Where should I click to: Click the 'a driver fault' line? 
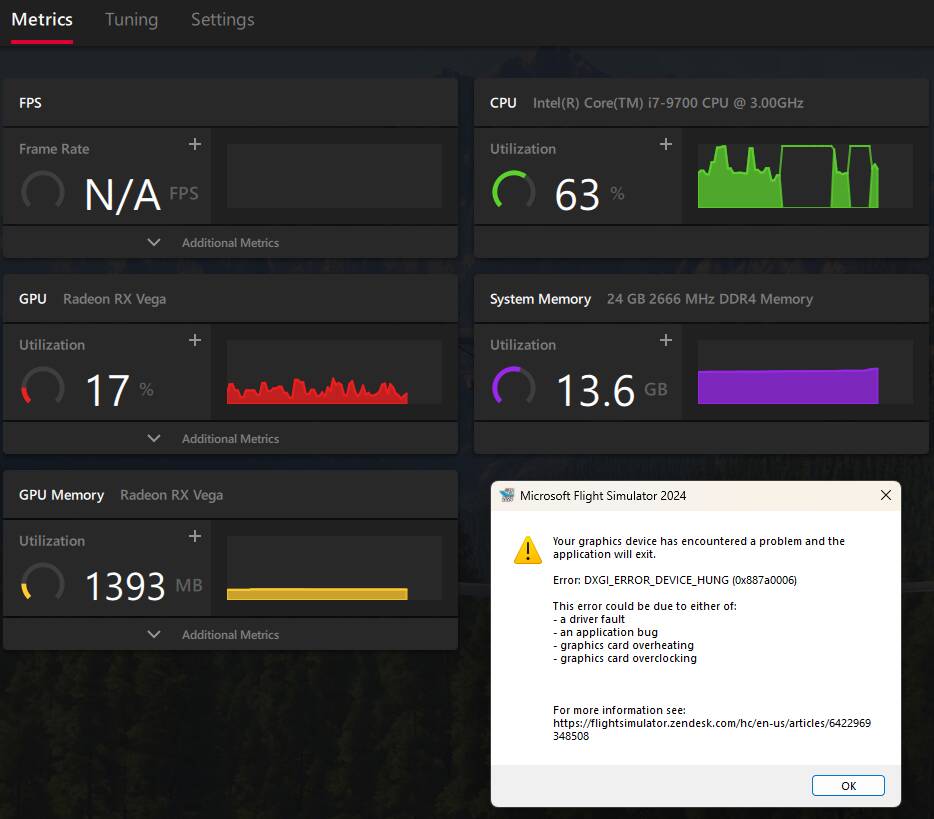[589, 619]
